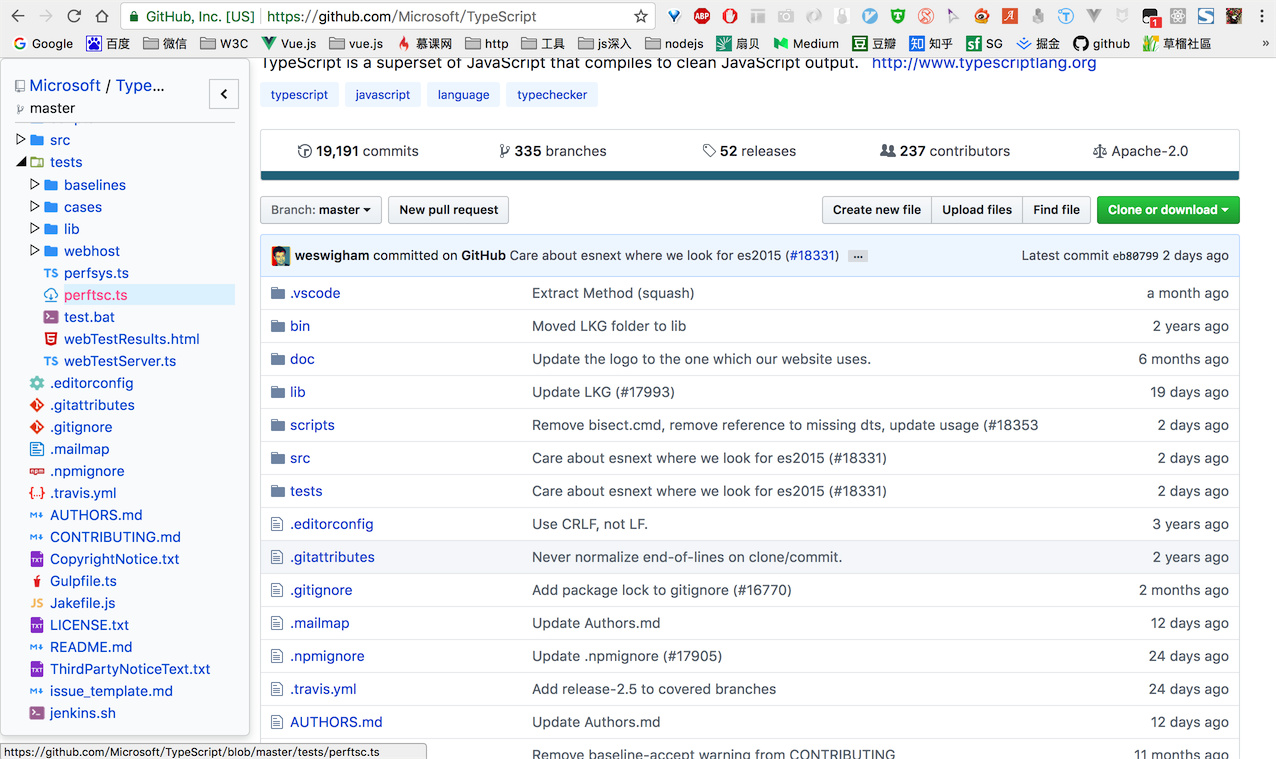
Task: Click the New pull request button
Action: [x=448, y=210]
